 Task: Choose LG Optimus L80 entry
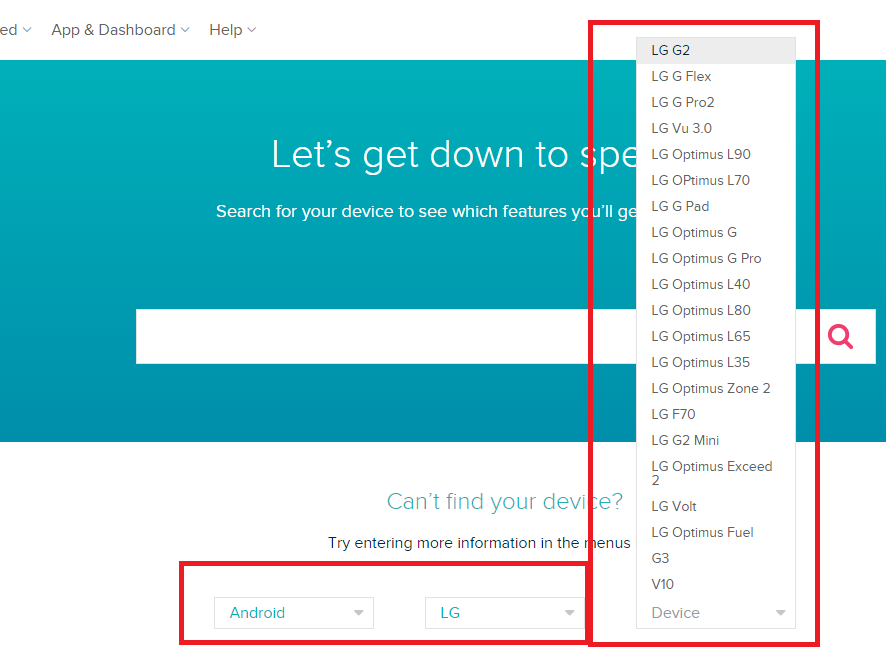point(716,310)
